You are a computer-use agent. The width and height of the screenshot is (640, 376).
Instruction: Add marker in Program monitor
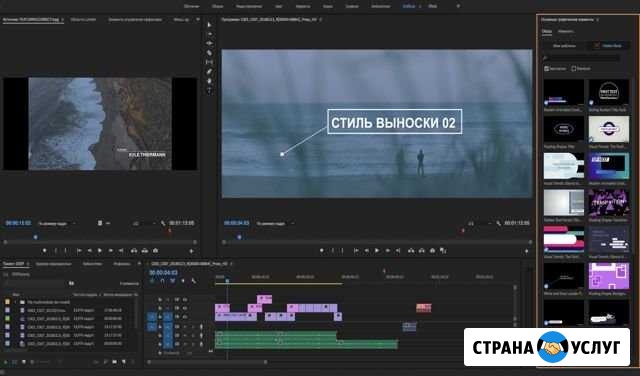tap(322, 251)
